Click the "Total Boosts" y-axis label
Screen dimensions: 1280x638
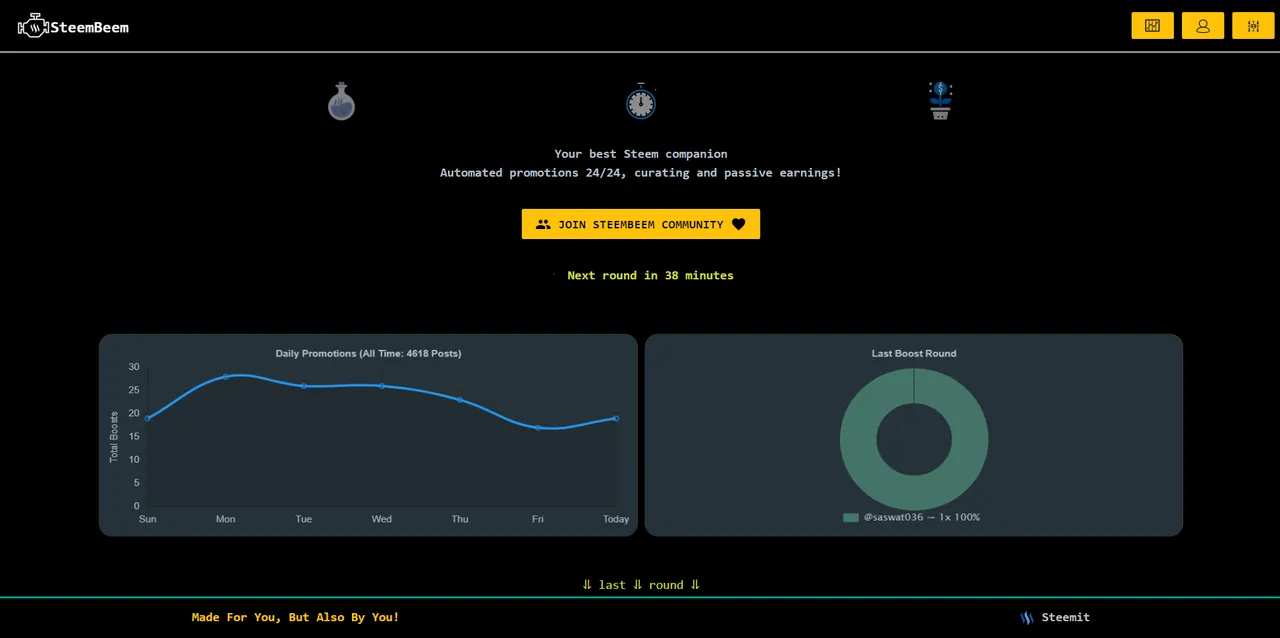pyautogui.click(x=114, y=437)
